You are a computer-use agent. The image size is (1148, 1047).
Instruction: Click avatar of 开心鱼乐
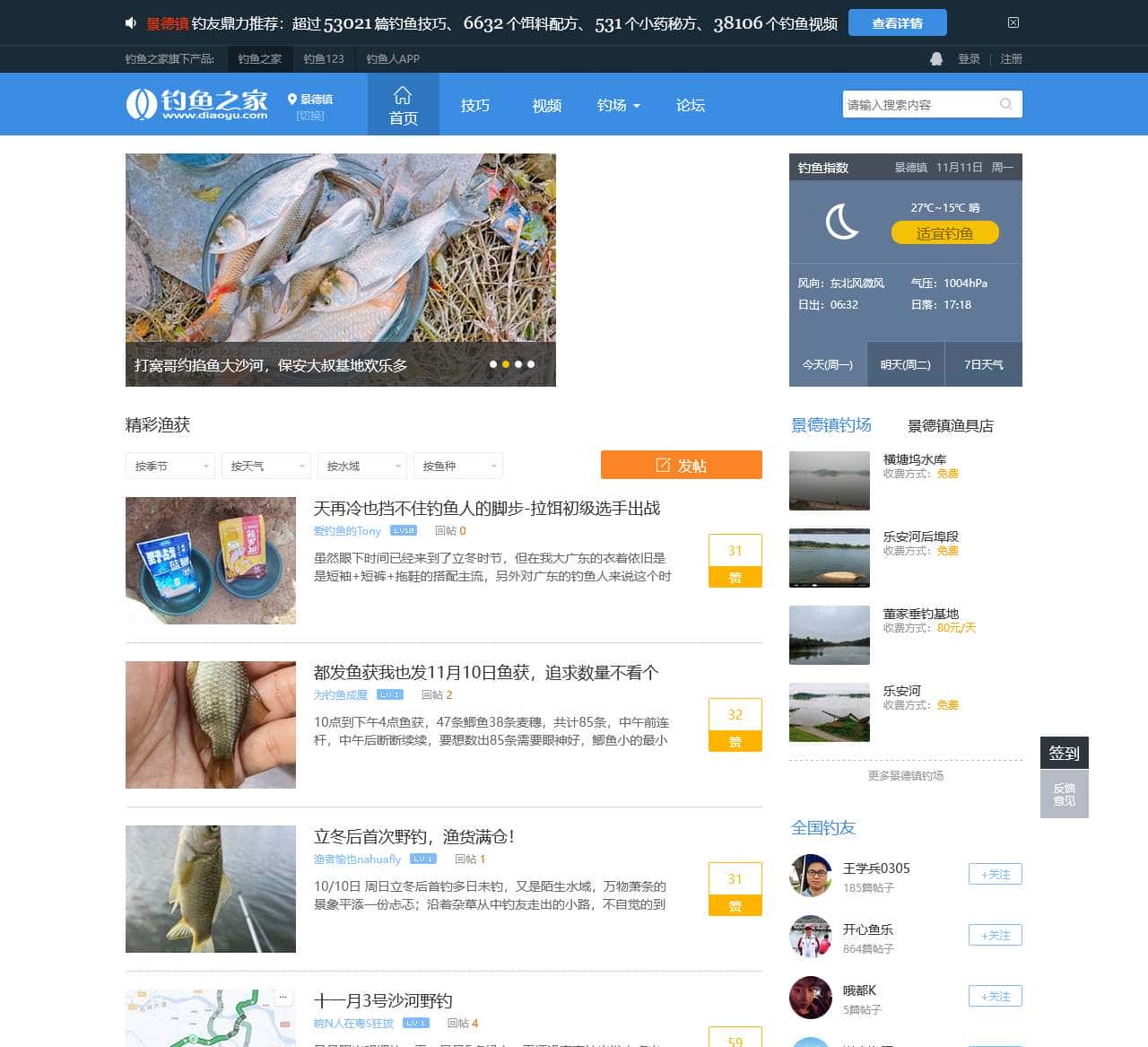(x=811, y=937)
